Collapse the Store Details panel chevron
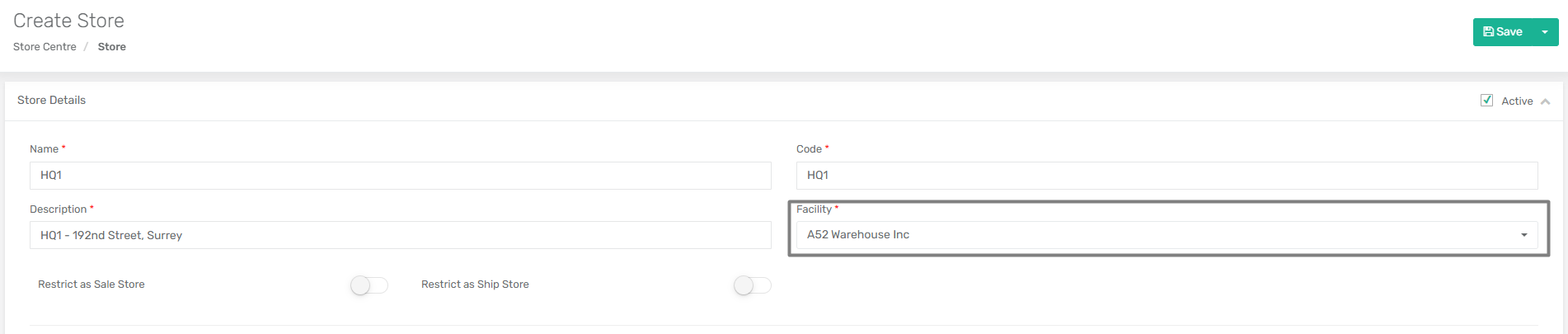 [1546, 101]
